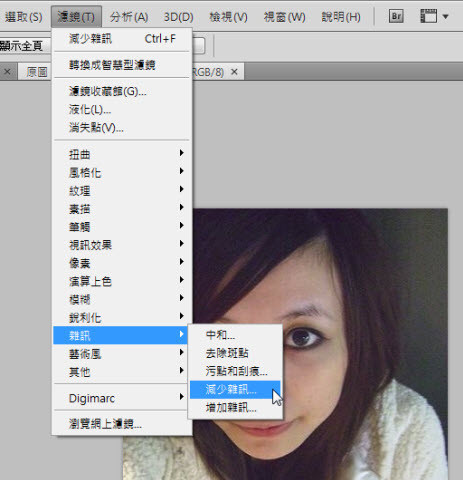Click the 濾鏡(T) menu
This screenshot has width=463, height=480.
[x=76, y=17]
